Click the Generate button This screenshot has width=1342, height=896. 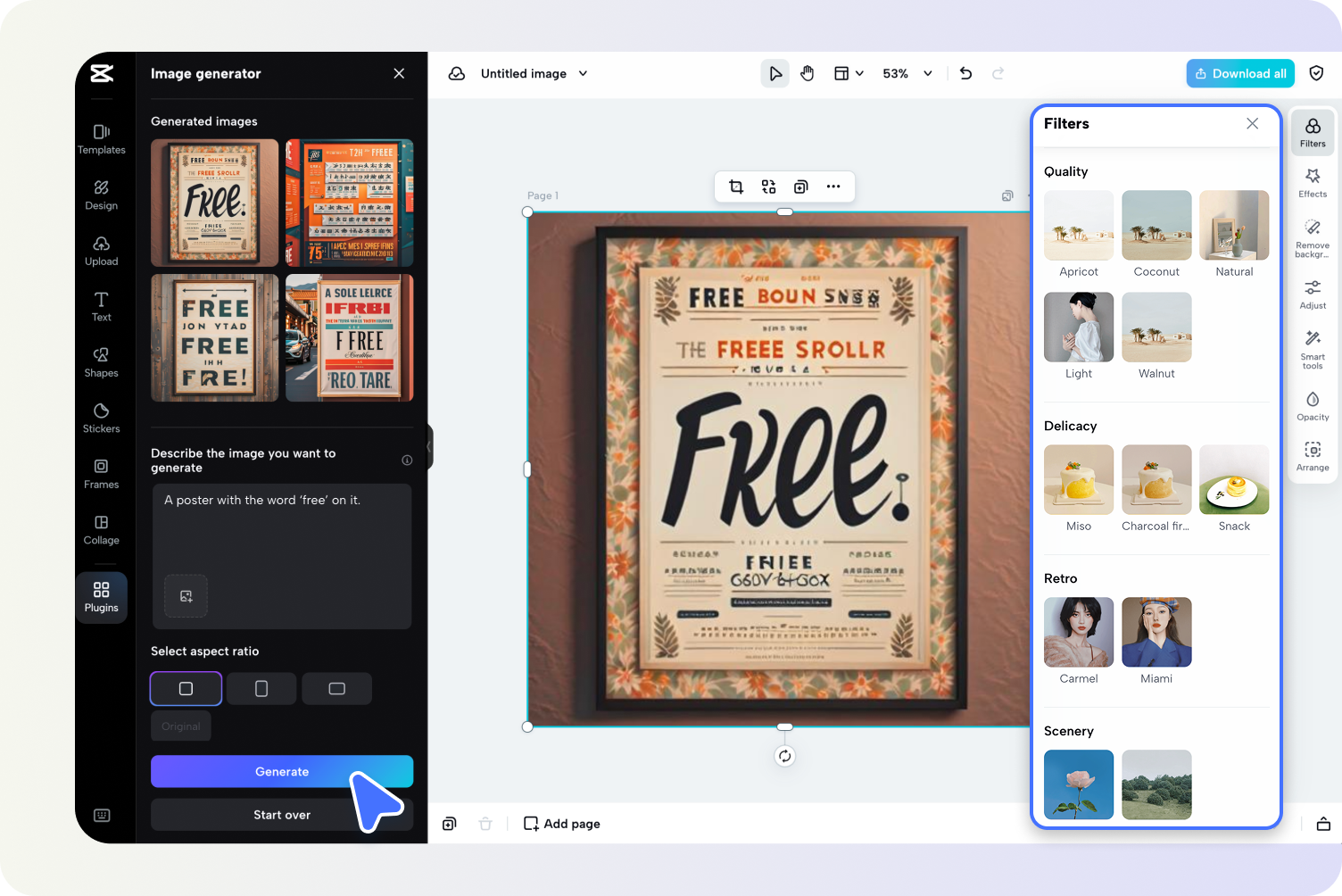click(282, 772)
